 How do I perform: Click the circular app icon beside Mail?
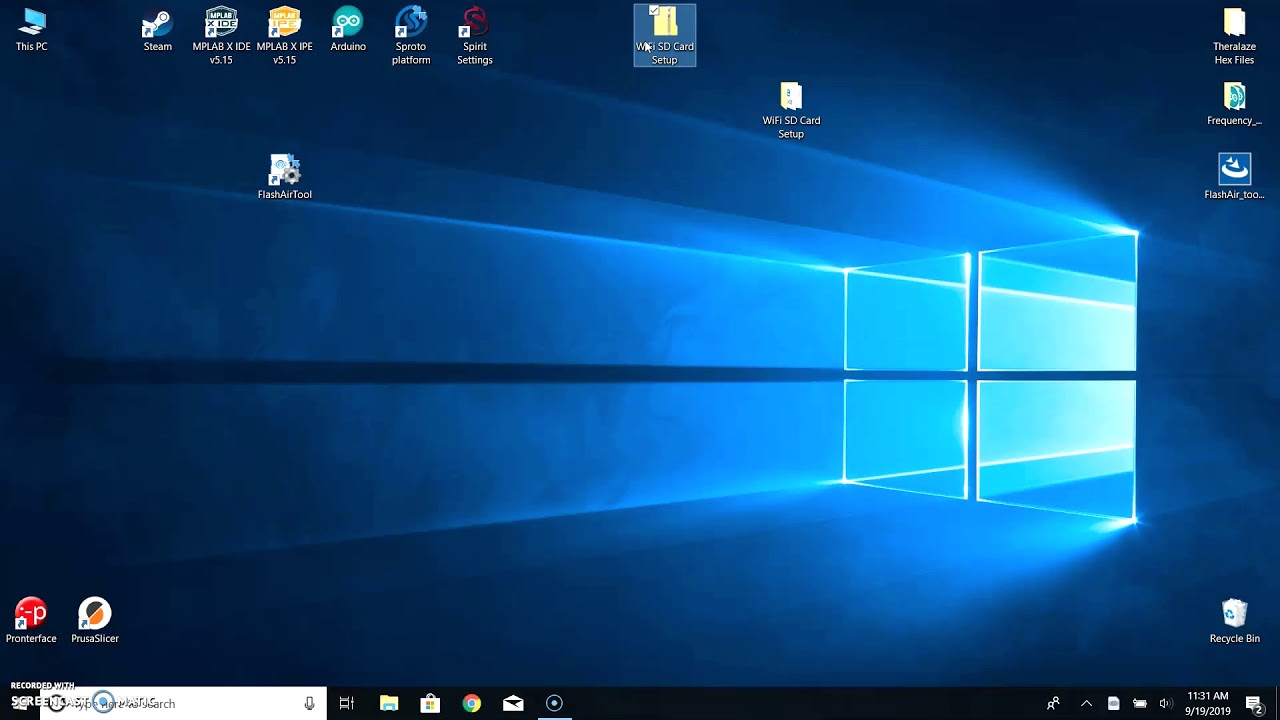554,703
